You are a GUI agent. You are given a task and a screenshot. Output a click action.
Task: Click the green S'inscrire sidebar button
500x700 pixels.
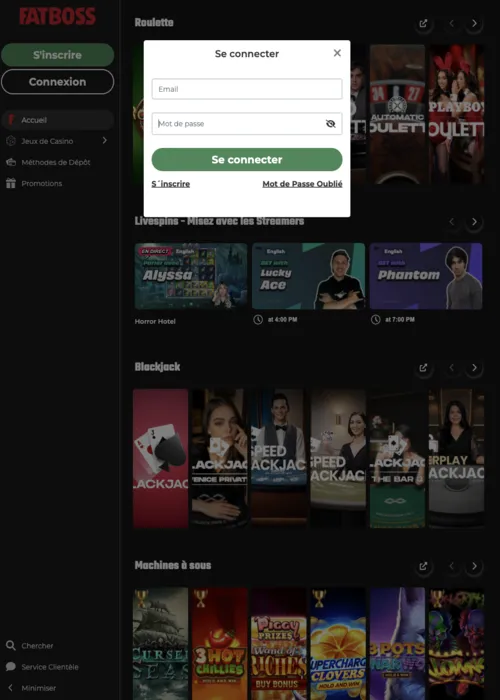(x=58, y=55)
